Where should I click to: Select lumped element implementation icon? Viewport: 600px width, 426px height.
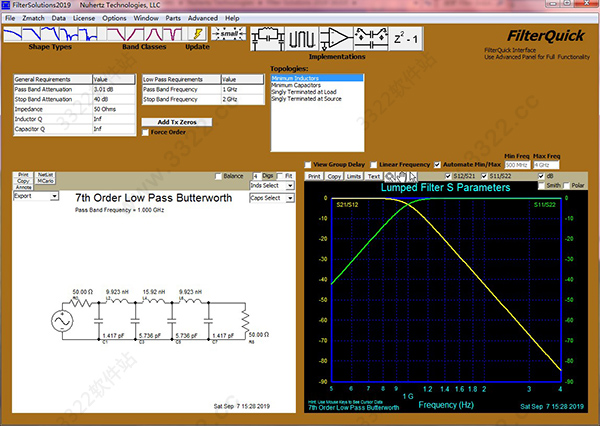(267, 39)
